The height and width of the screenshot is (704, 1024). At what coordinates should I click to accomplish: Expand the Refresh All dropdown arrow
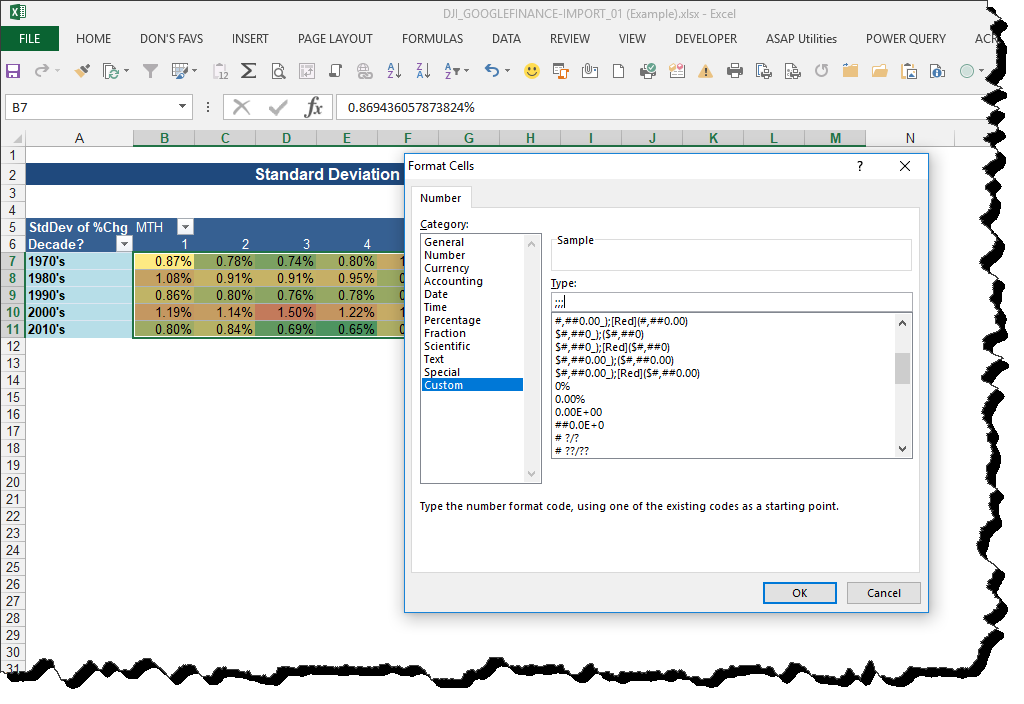[126, 71]
